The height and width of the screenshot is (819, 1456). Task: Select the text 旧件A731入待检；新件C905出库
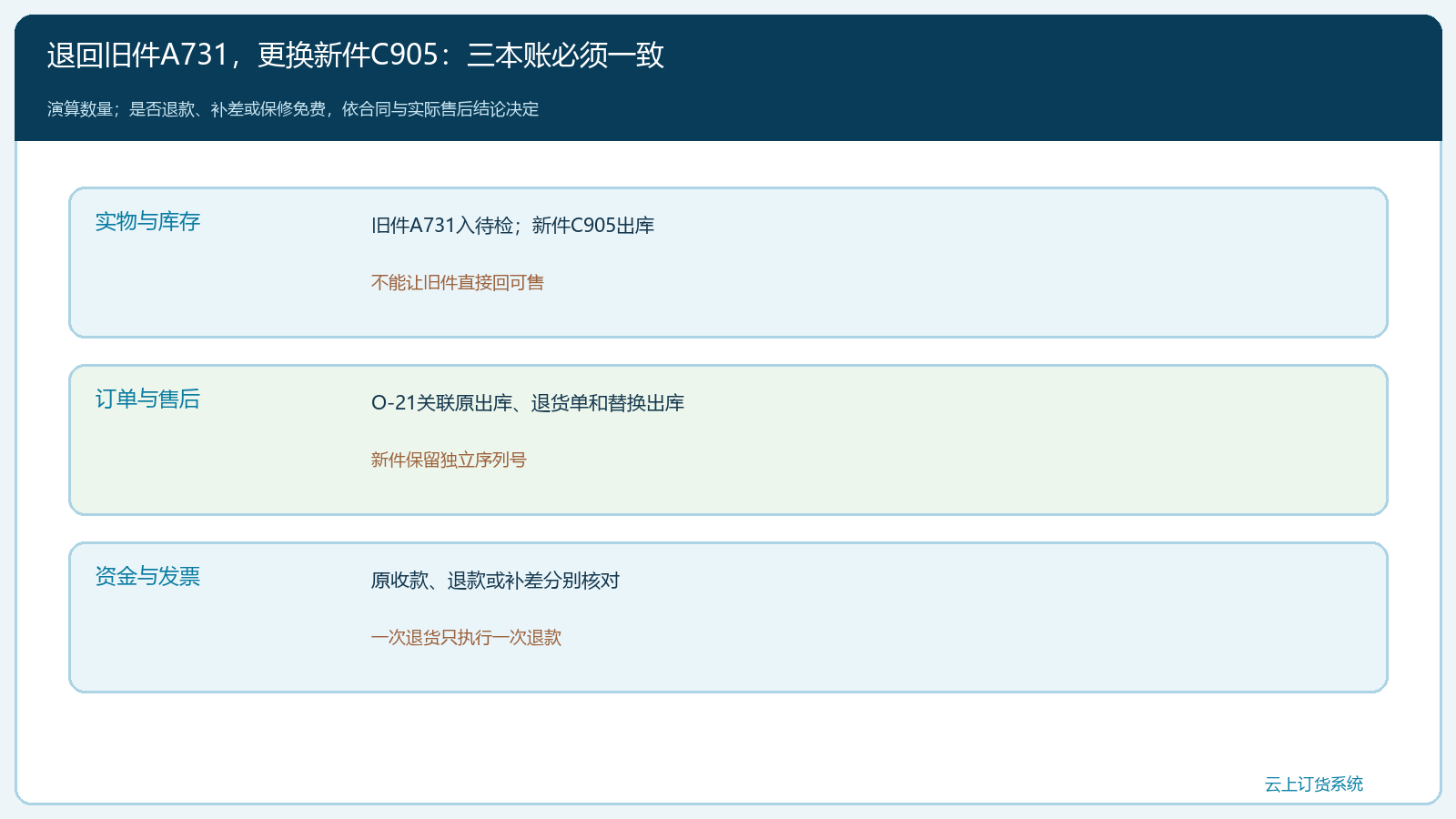pos(513,226)
